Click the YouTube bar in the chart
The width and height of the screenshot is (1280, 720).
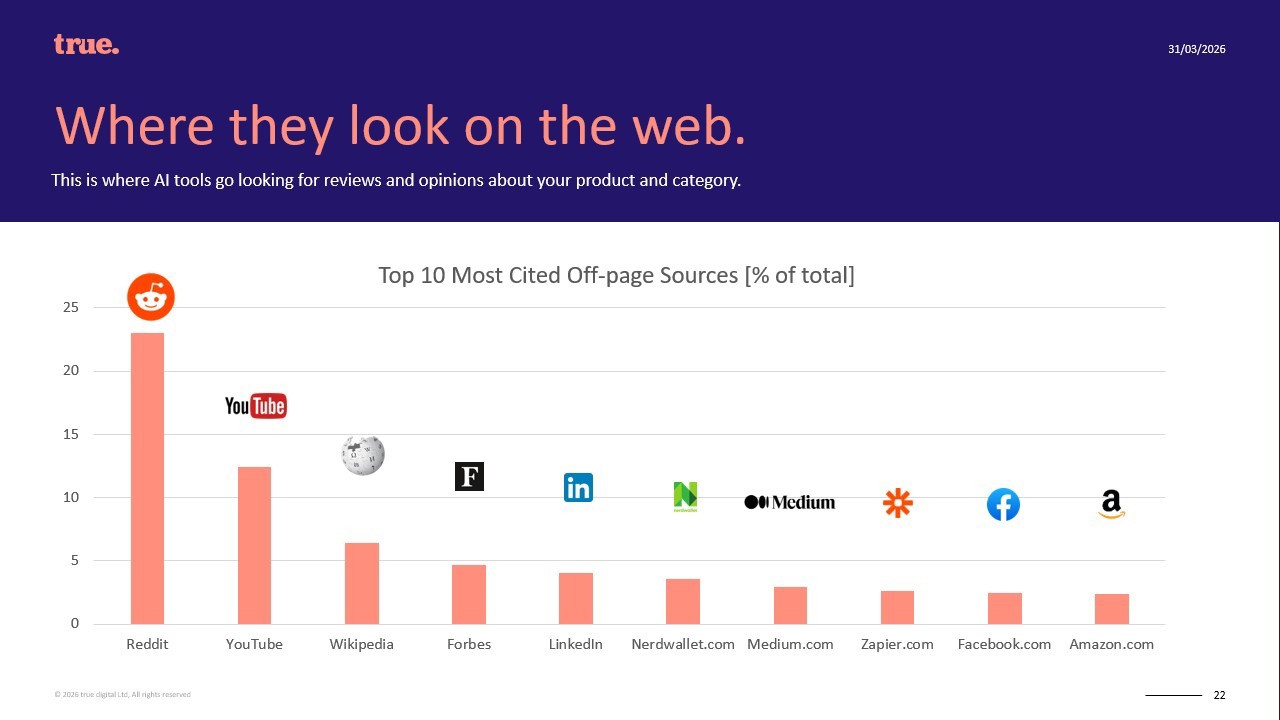tap(254, 545)
